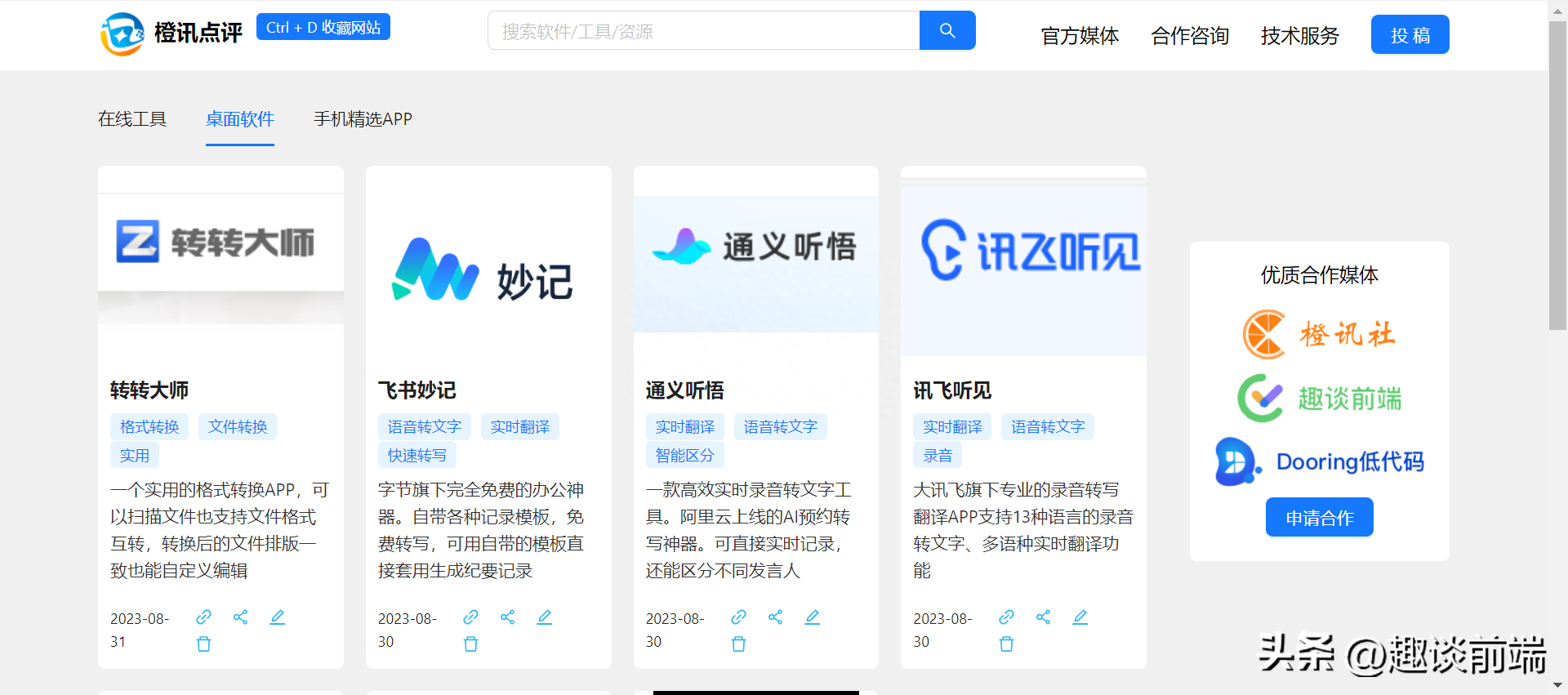Screen dimensions: 1568x695
Task: Click the 讯飞听见 card title
Action: tap(952, 390)
